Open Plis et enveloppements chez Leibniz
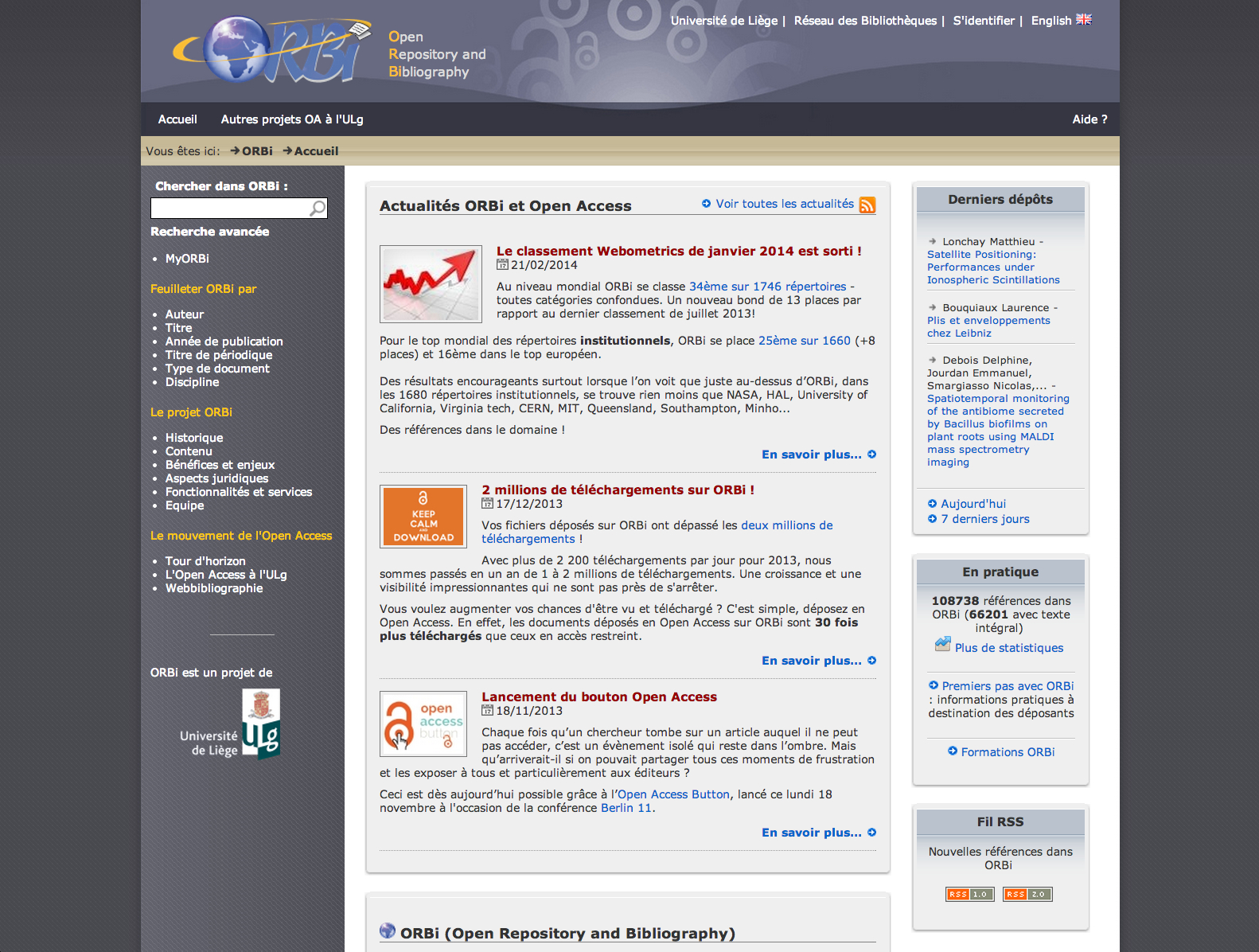Image resolution: width=1259 pixels, height=952 pixels. tap(988, 327)
